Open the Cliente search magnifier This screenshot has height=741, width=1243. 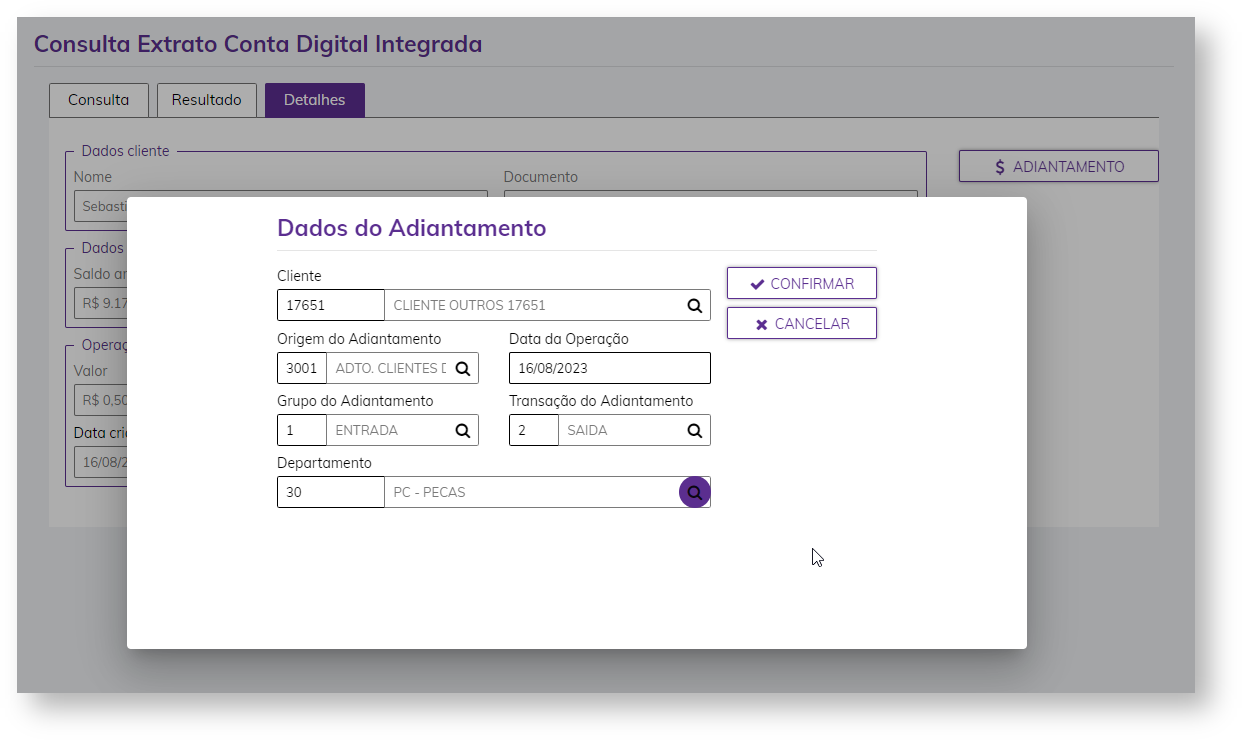pyautogui.click(x=694, y=306)
